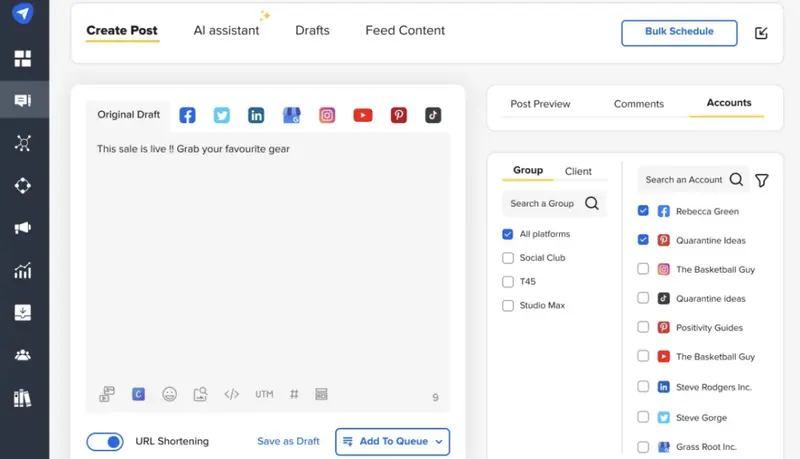The height and width of the screenshot is (459, 800).
Task: Switch to the TikTok platform draft icon
Action: click(x=433, y=115)
